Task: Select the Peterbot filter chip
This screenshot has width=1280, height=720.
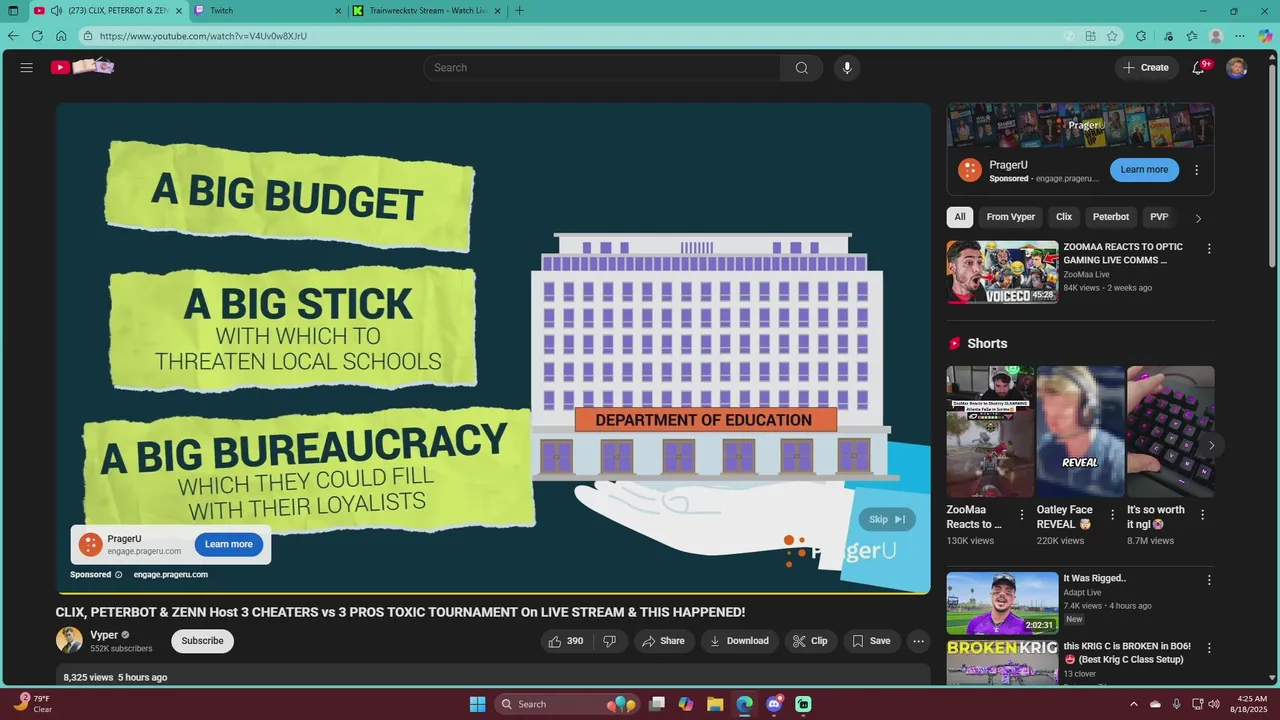Action: click(1111, 217)
